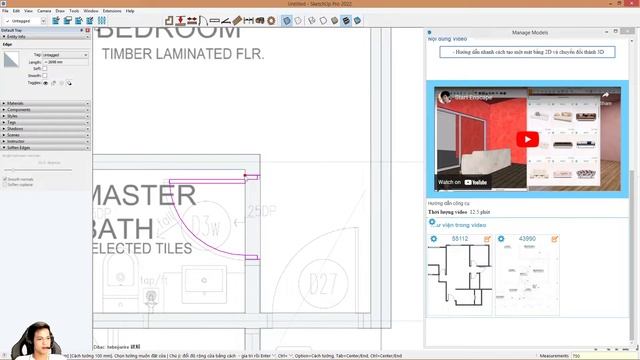Activate the highlighted blue face-style icon
This screenshot has width=640, height=360.
(287, 20)
